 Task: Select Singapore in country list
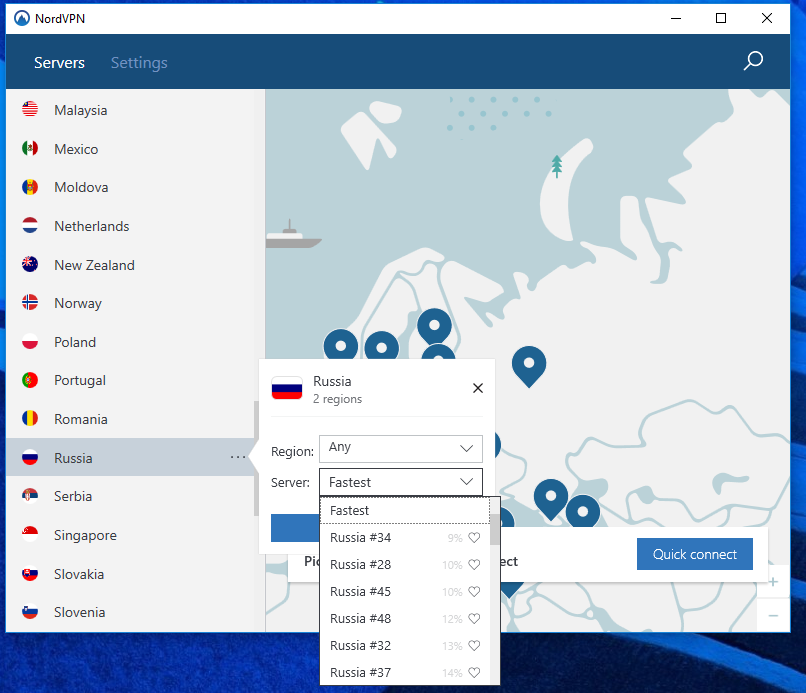pos(131,535)
